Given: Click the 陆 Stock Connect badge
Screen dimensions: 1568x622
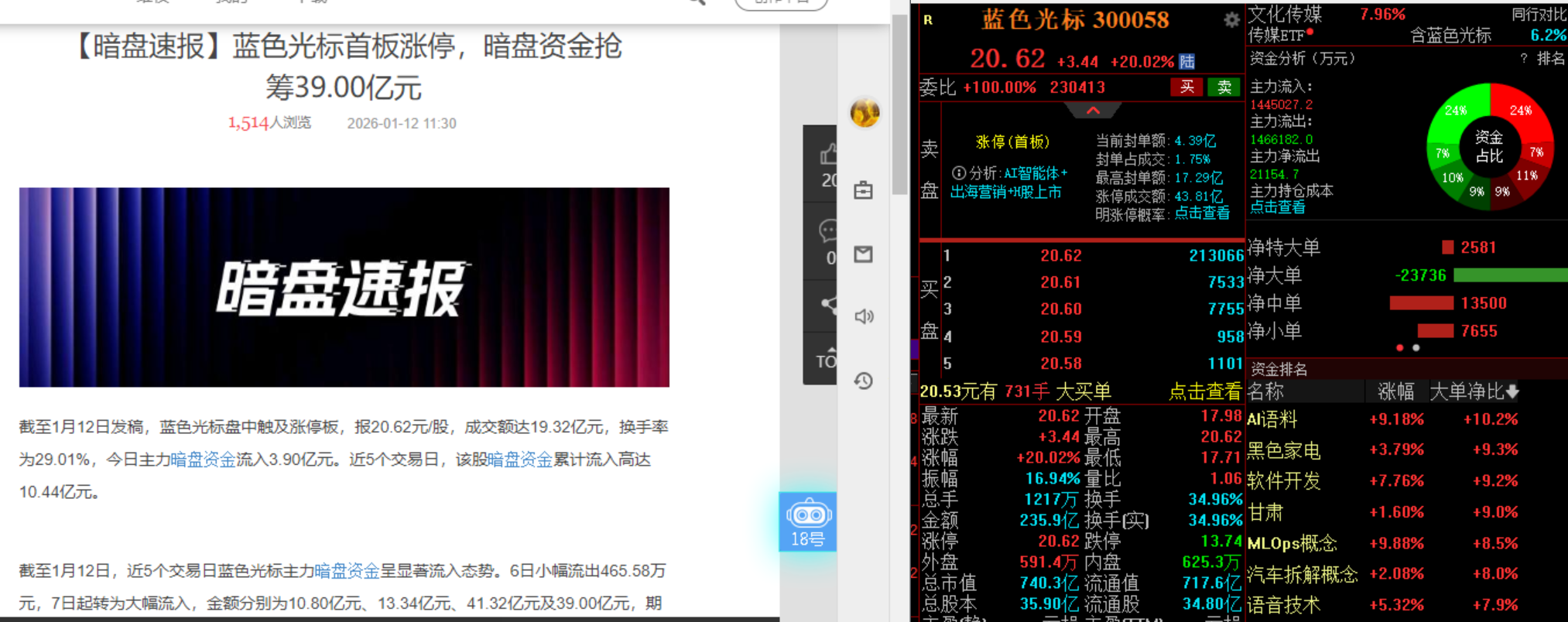Looking at the screenshot, I should [1186, 62].
